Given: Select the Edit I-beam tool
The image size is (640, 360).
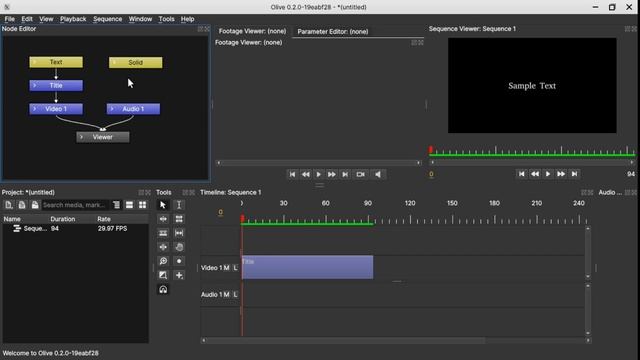Looking at the screenshot, I should pos(179,205).
